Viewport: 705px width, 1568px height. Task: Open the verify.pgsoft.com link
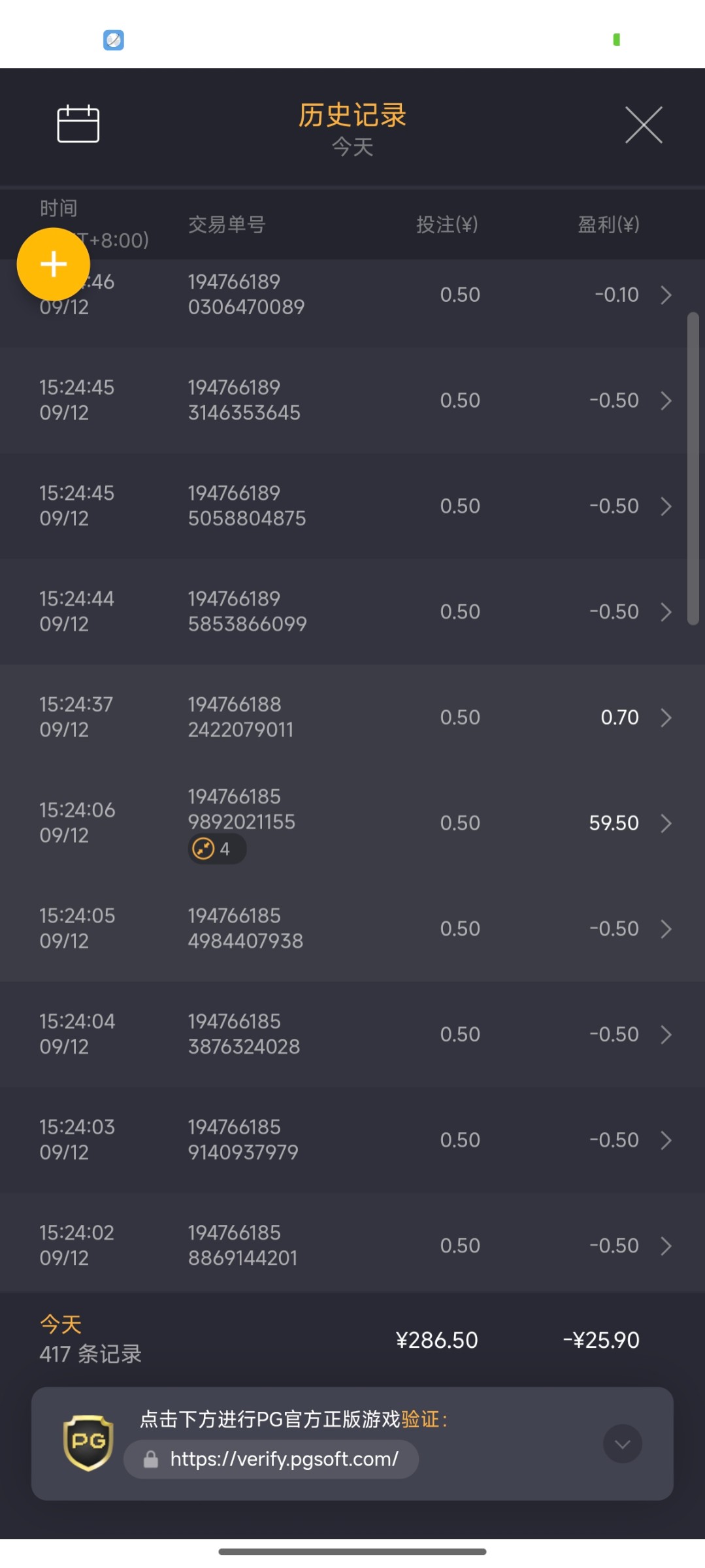pyautogui.click(x=284, y=1460)
